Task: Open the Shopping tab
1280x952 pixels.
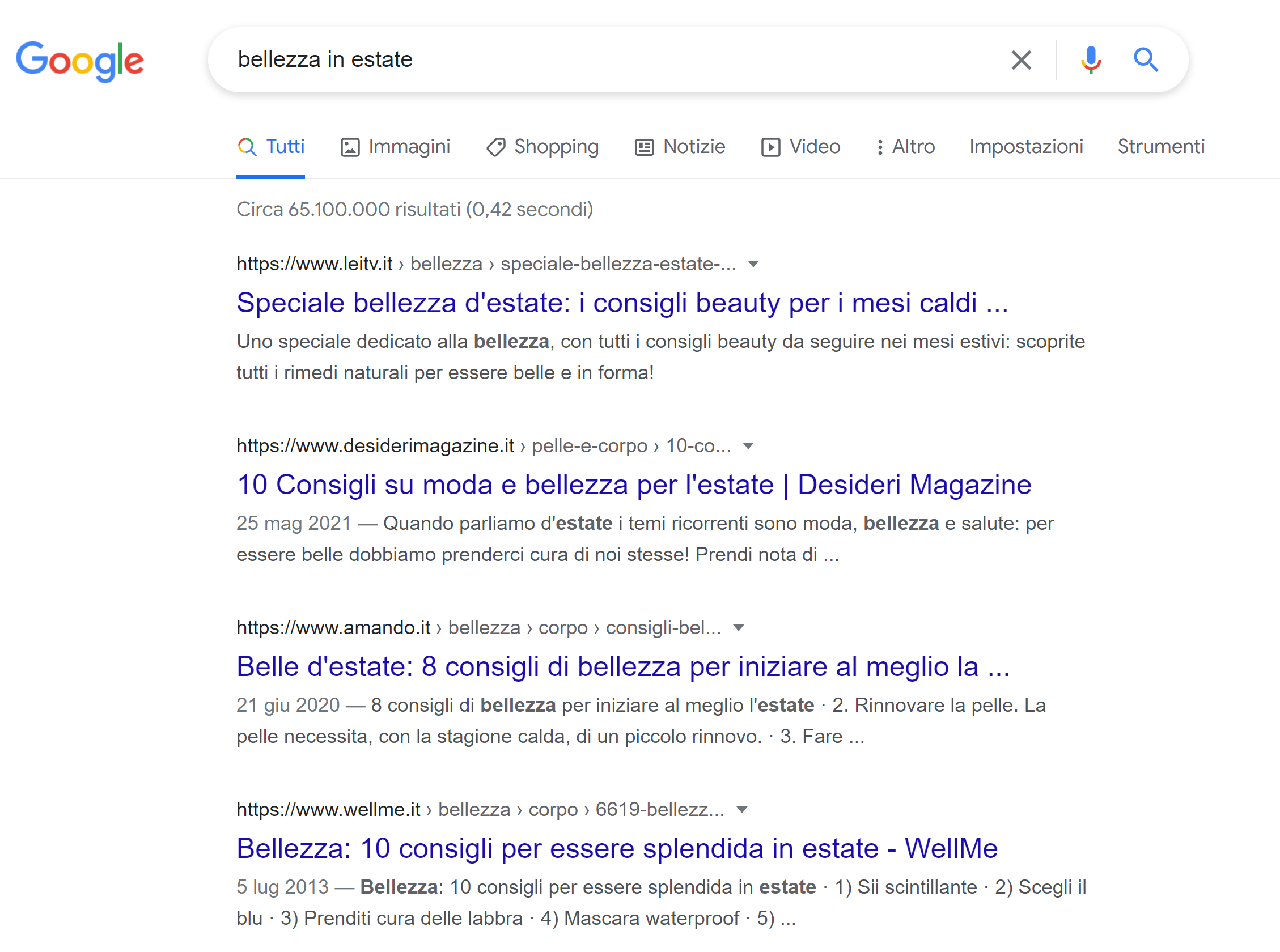Action: (x=542, y=147)
